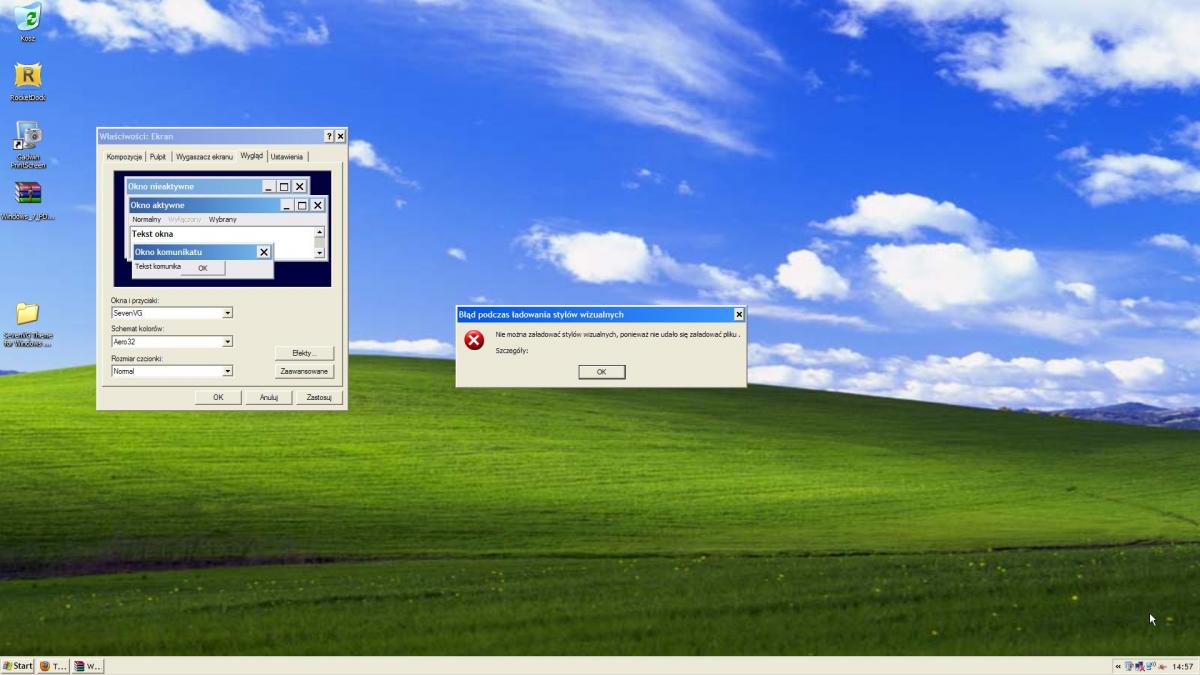Switch to the Ustawienia tab

click(286, 157)
